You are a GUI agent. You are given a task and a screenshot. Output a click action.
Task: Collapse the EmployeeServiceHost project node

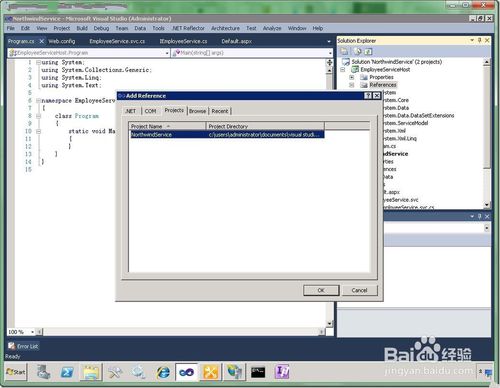click(343, 70)
